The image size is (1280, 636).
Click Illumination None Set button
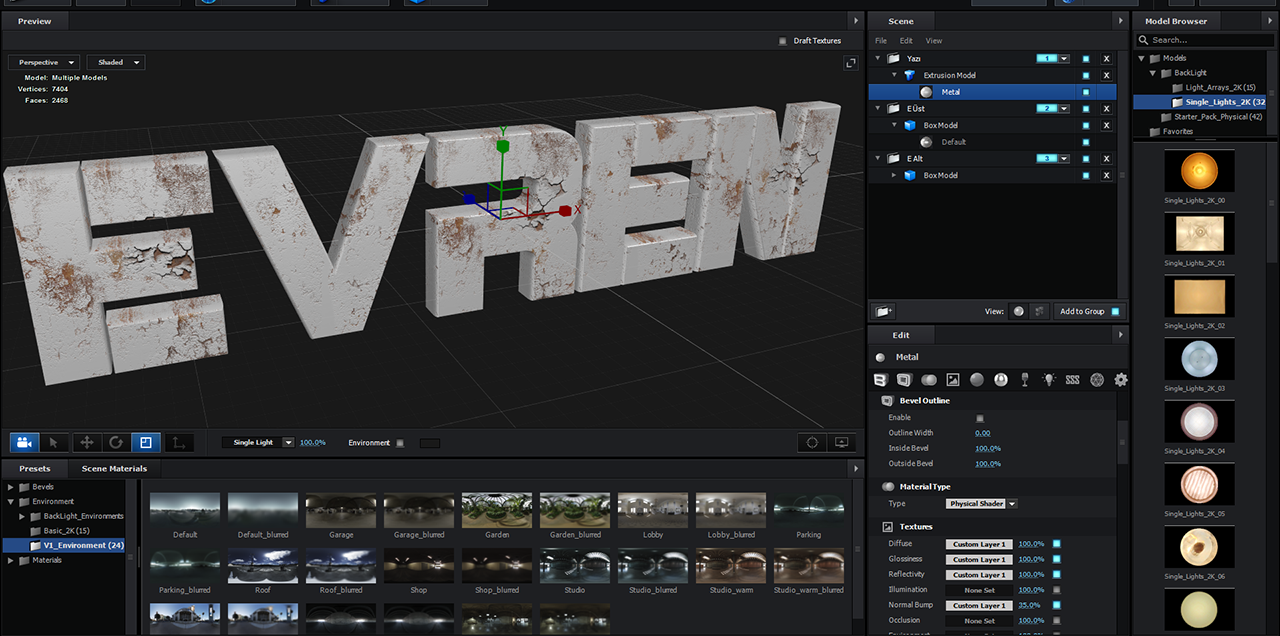click(980, 590)
